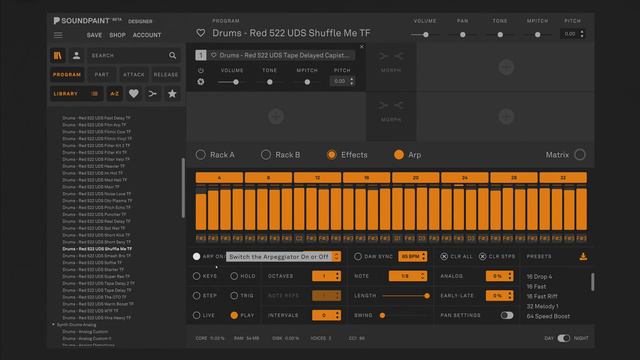Open Part 1 settings gear icon

200,82
